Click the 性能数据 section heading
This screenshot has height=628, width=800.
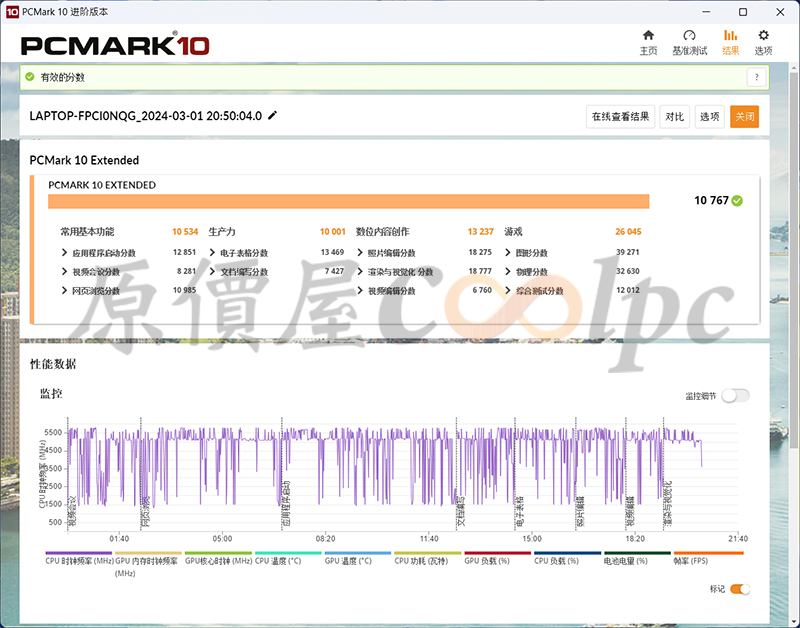(53, 364)
